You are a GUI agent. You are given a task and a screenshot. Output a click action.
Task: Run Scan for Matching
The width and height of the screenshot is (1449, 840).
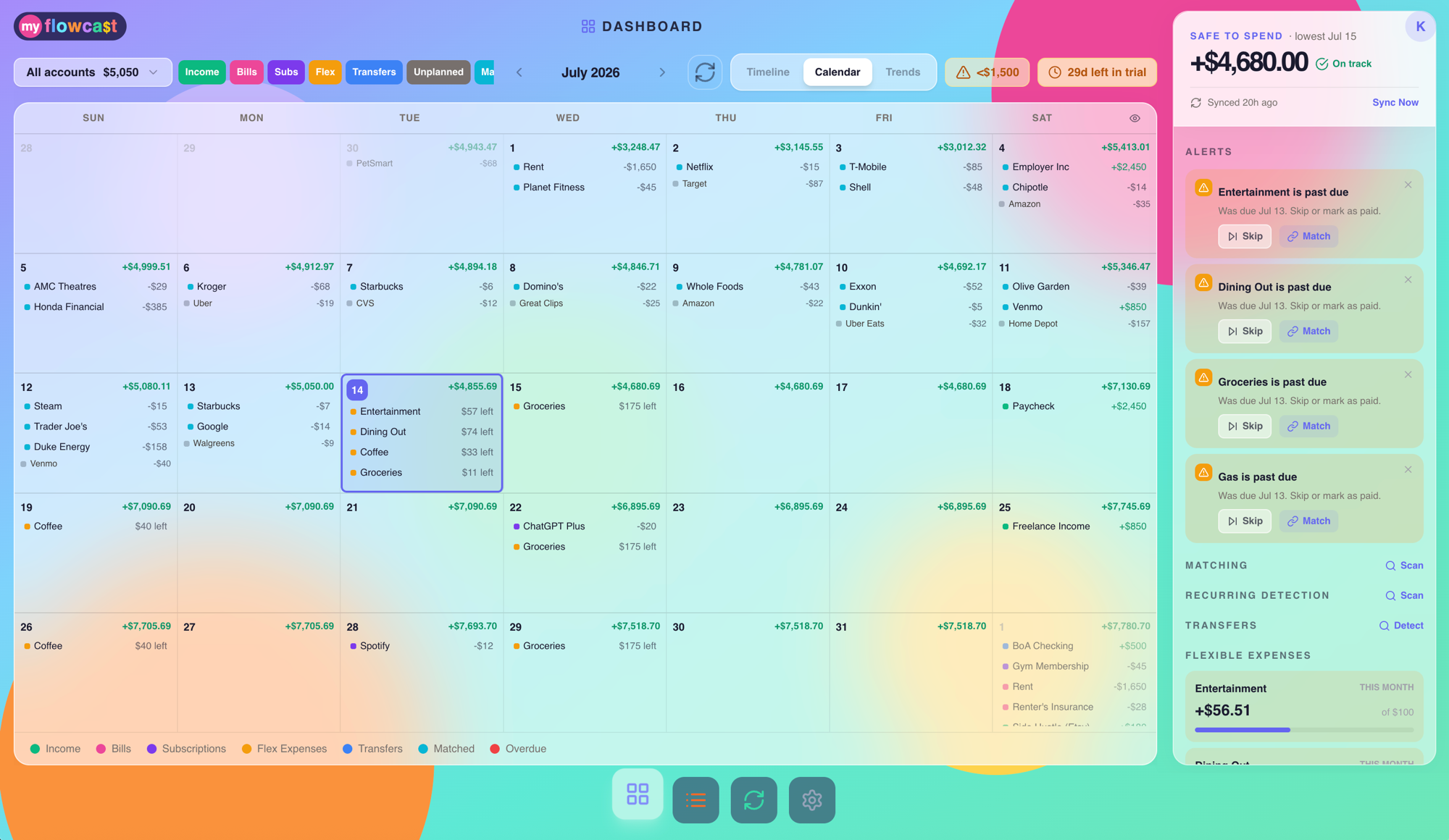point(1404,566)
